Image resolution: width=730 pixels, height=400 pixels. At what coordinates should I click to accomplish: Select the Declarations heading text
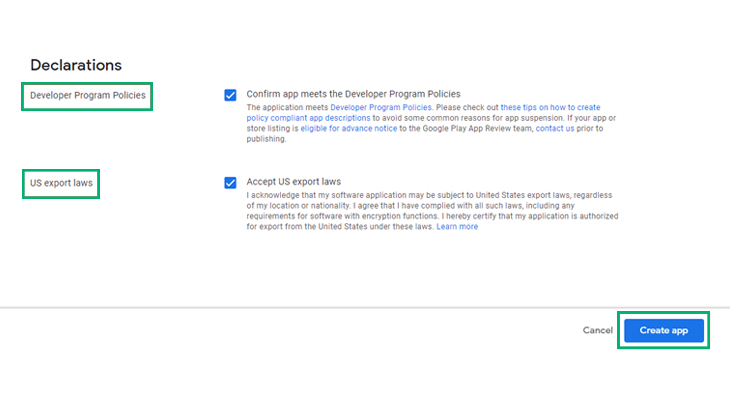76,65
